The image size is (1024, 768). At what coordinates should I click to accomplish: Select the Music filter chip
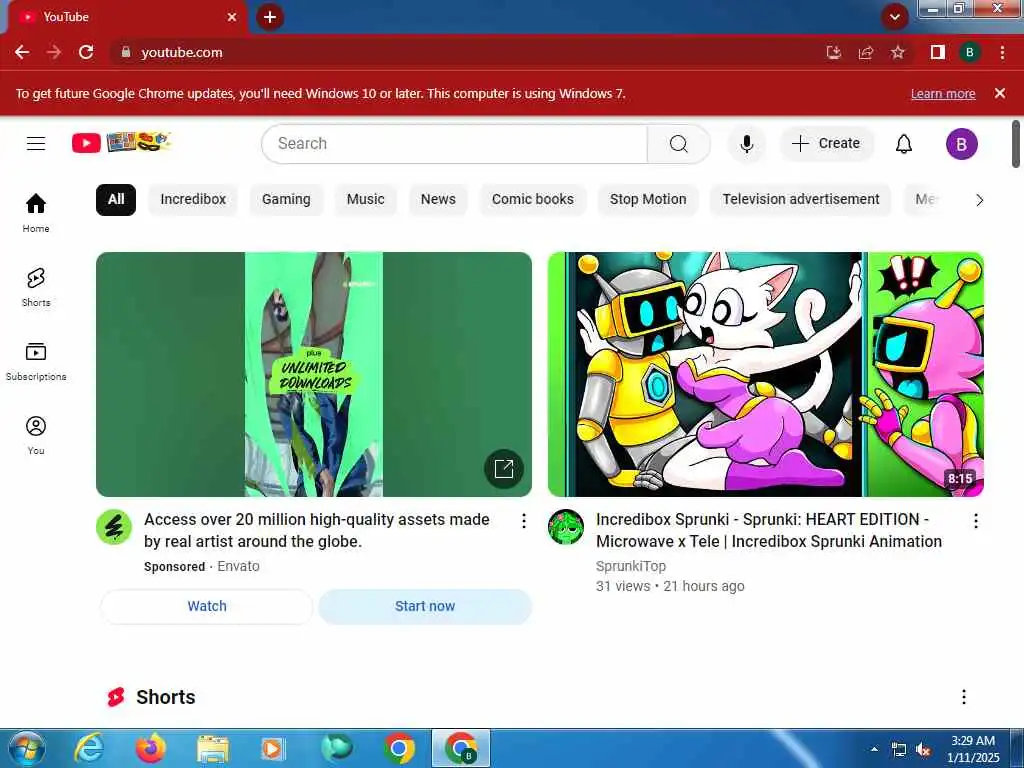pyautogui.click(x=365, y=199)
